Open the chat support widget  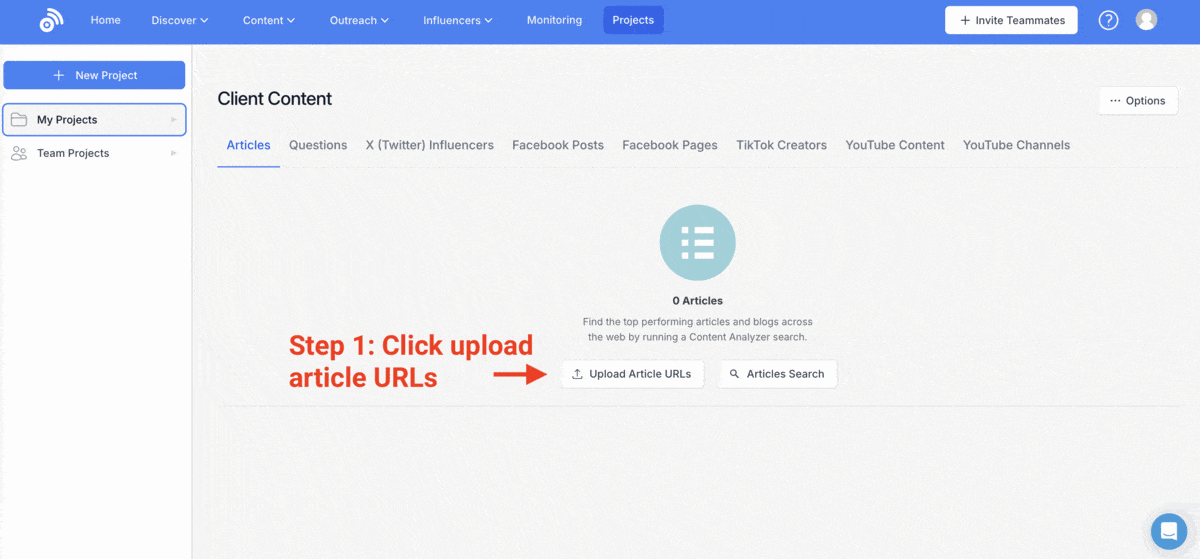[1167, 529]
